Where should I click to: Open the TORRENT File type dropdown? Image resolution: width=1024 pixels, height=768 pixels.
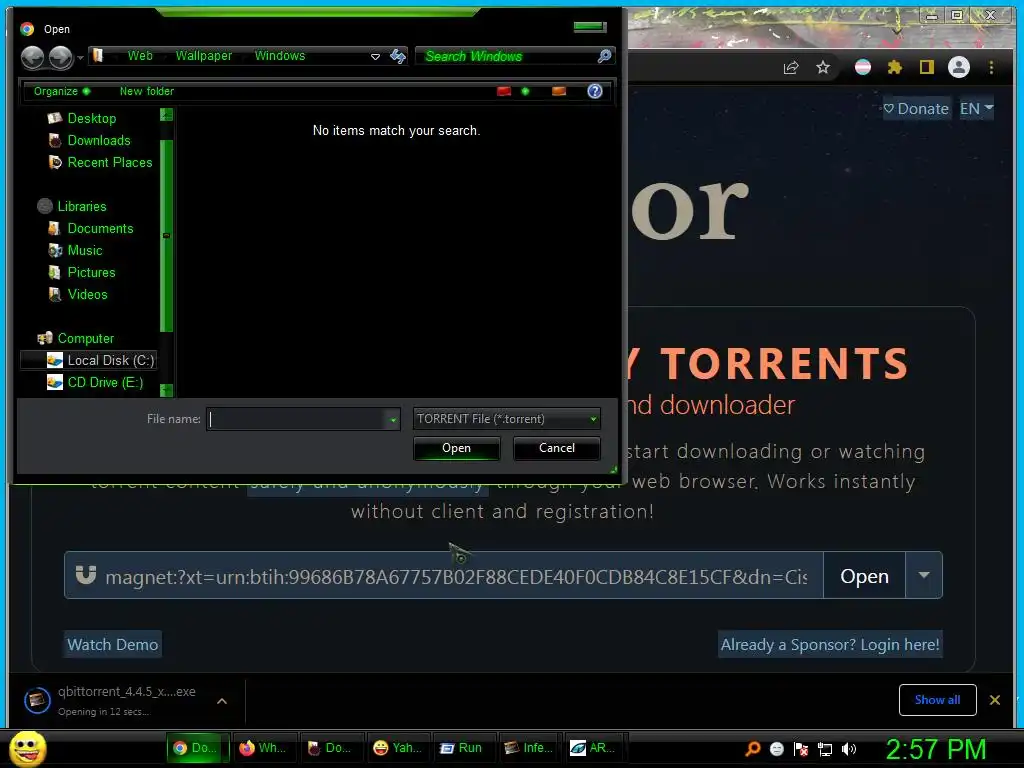507,419
